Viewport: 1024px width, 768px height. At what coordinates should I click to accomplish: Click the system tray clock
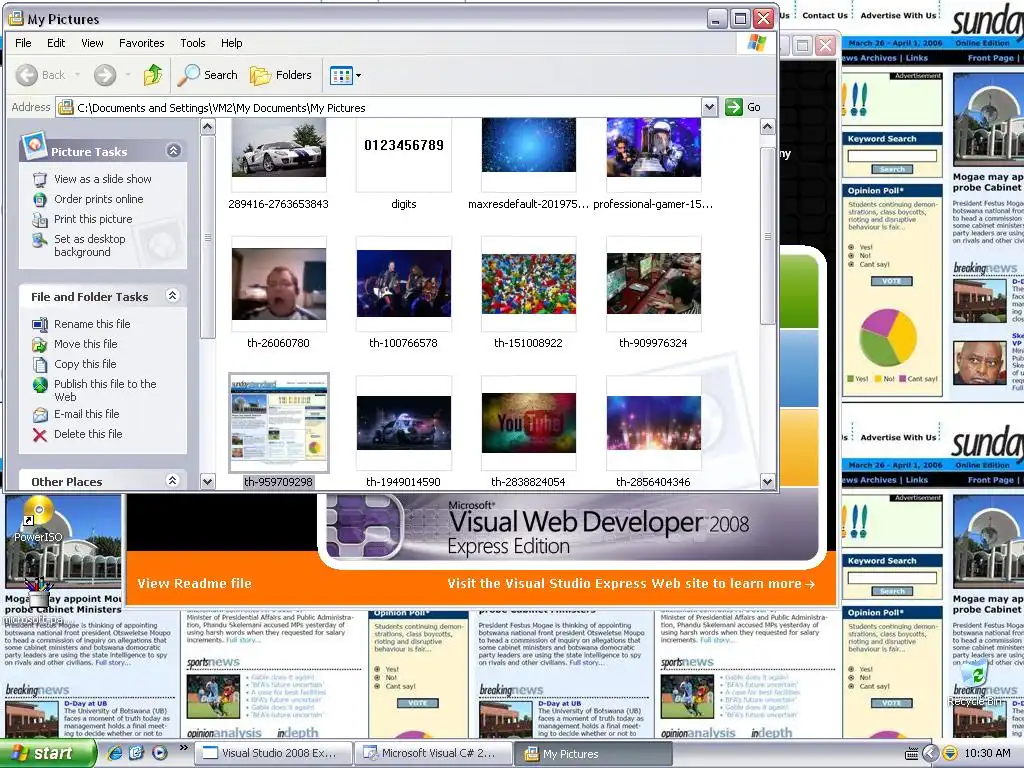point(987,754)
